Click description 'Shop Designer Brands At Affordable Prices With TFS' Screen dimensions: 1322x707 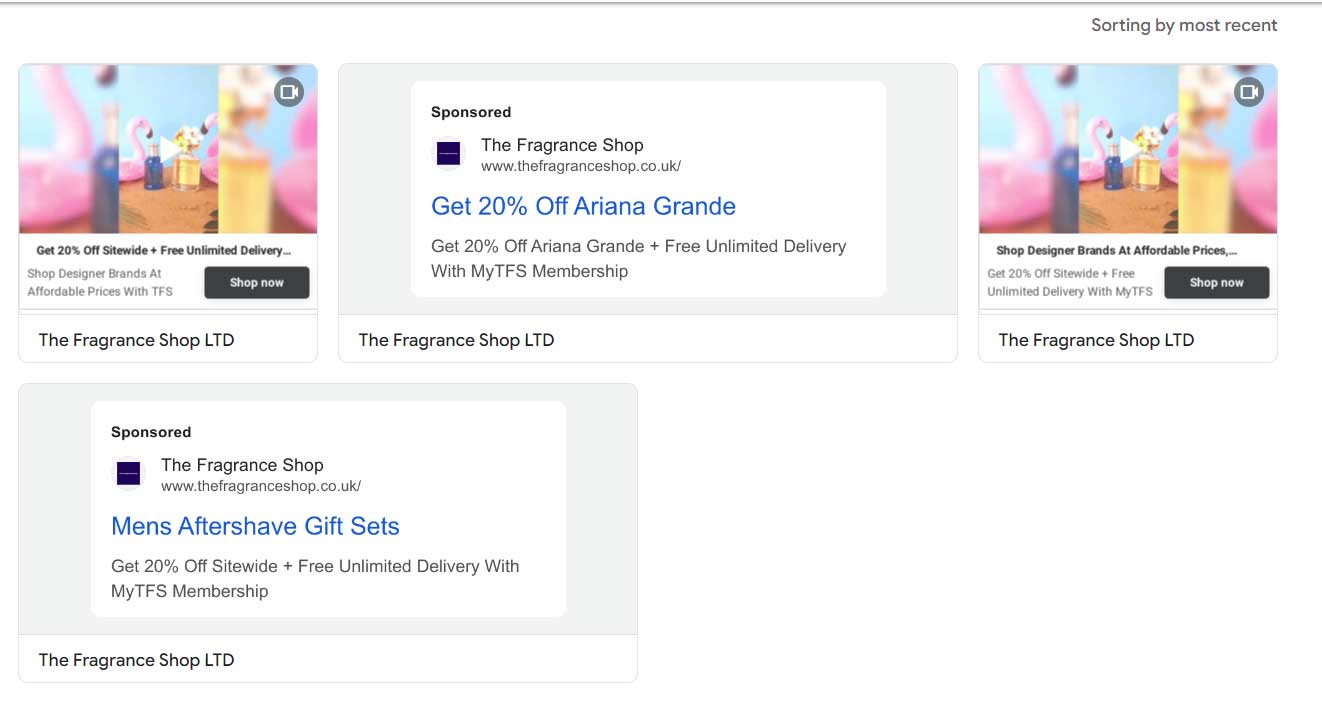(100, 282)
